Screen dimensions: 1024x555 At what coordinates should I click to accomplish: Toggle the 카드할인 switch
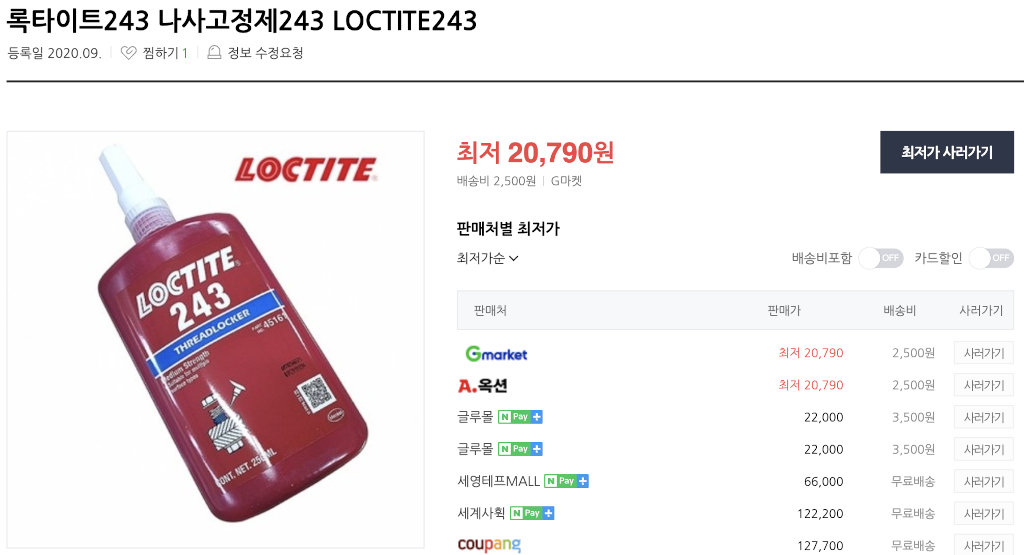coord(991,258)
